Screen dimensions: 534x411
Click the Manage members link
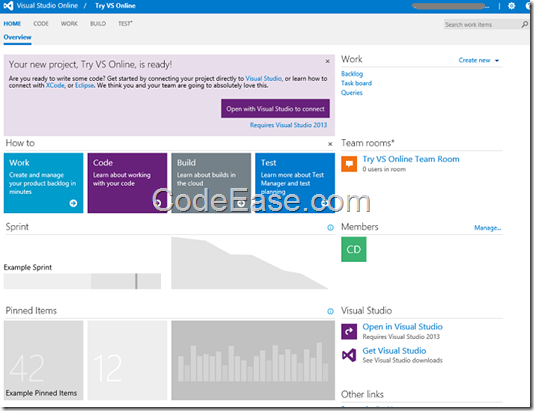[487, 228]
